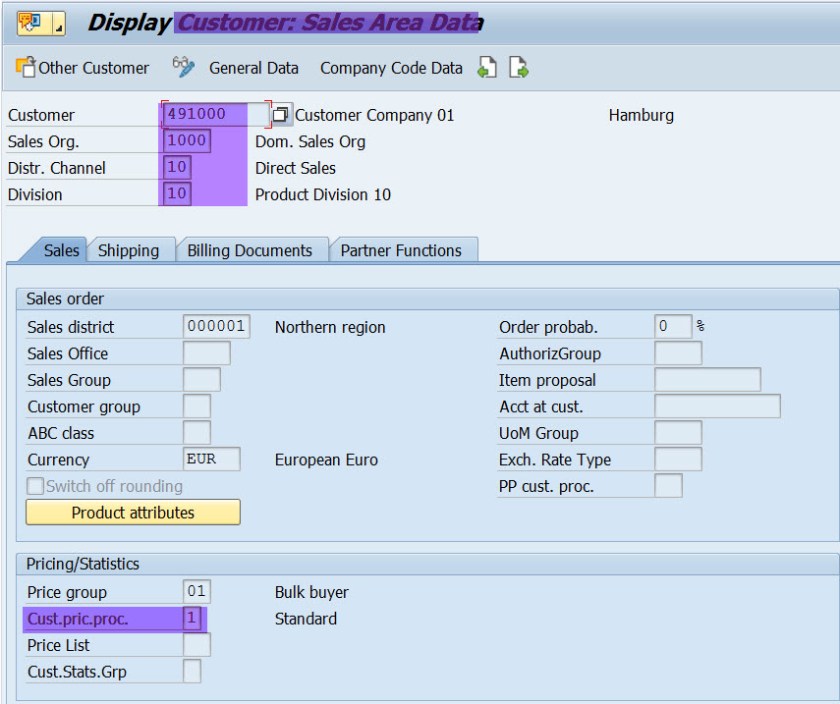Image resolution: width=840 pixels, height=704 pixels.
Task: Click the previous tab page icon
Action: click(487, 68)
